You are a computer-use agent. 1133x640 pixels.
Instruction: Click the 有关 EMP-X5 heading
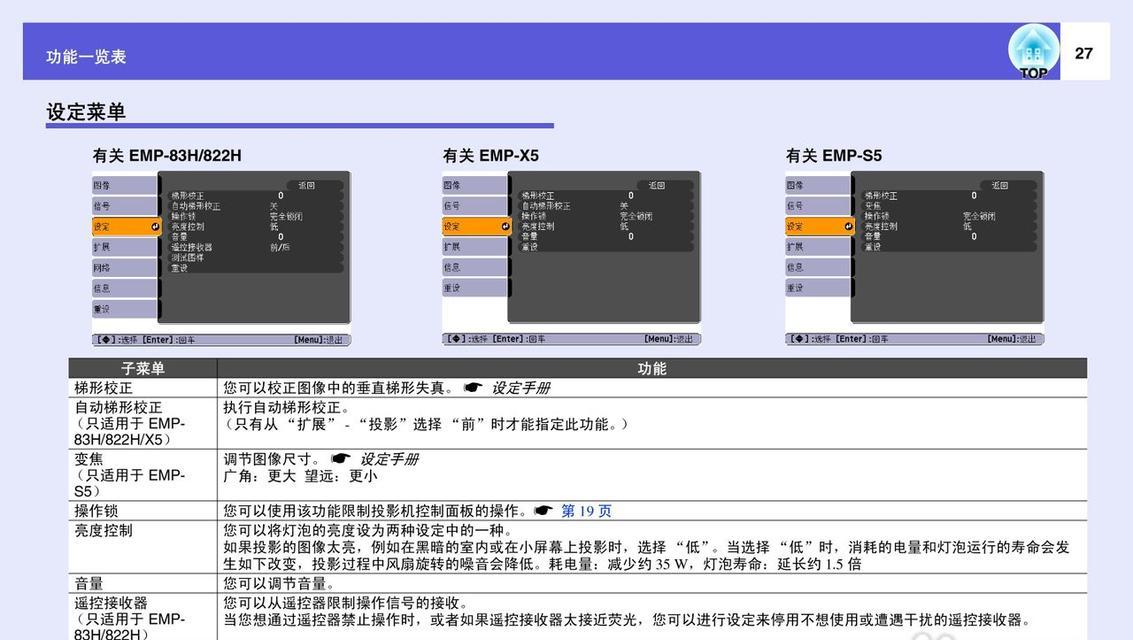pyautogui.click(x=491, y=155)
